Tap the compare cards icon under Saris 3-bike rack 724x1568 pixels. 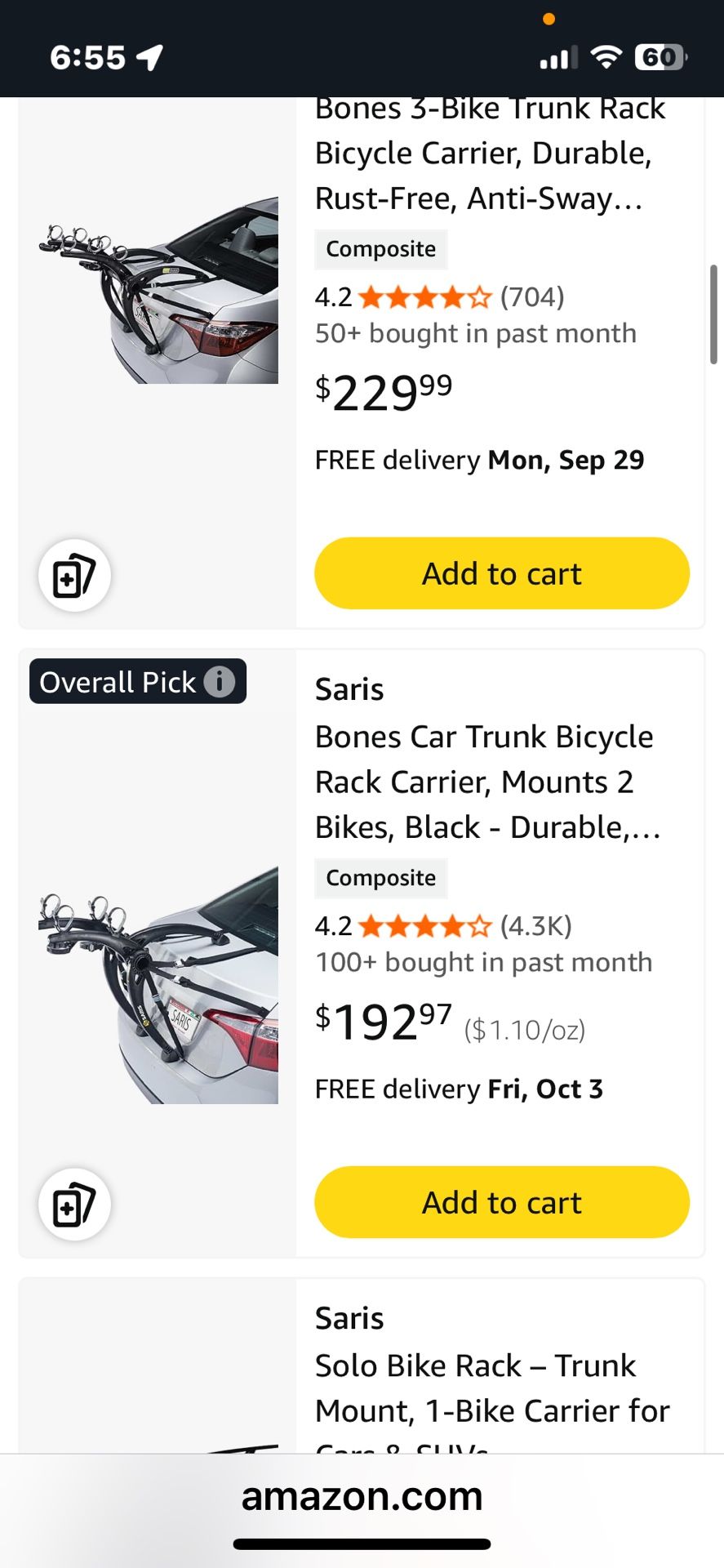tap(74, 574)
